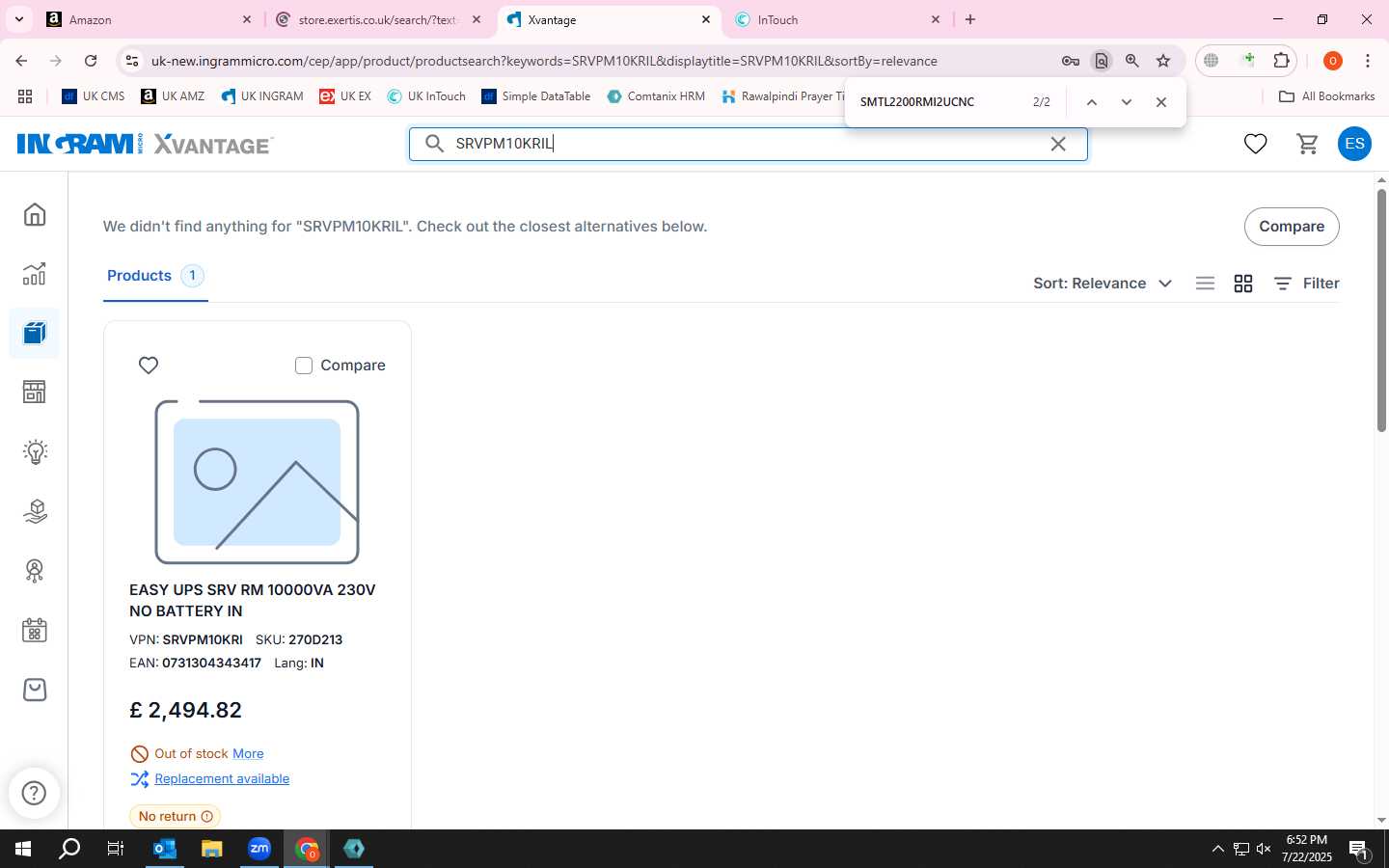Select the products box icon in sidebar
This screenshot has width=1389, height=868.
[35, 334]
